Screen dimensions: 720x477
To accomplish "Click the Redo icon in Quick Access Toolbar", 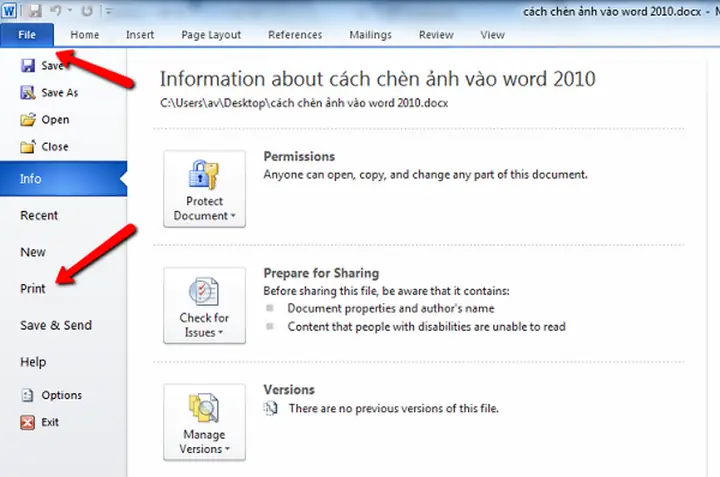I will tap(87, 11).
